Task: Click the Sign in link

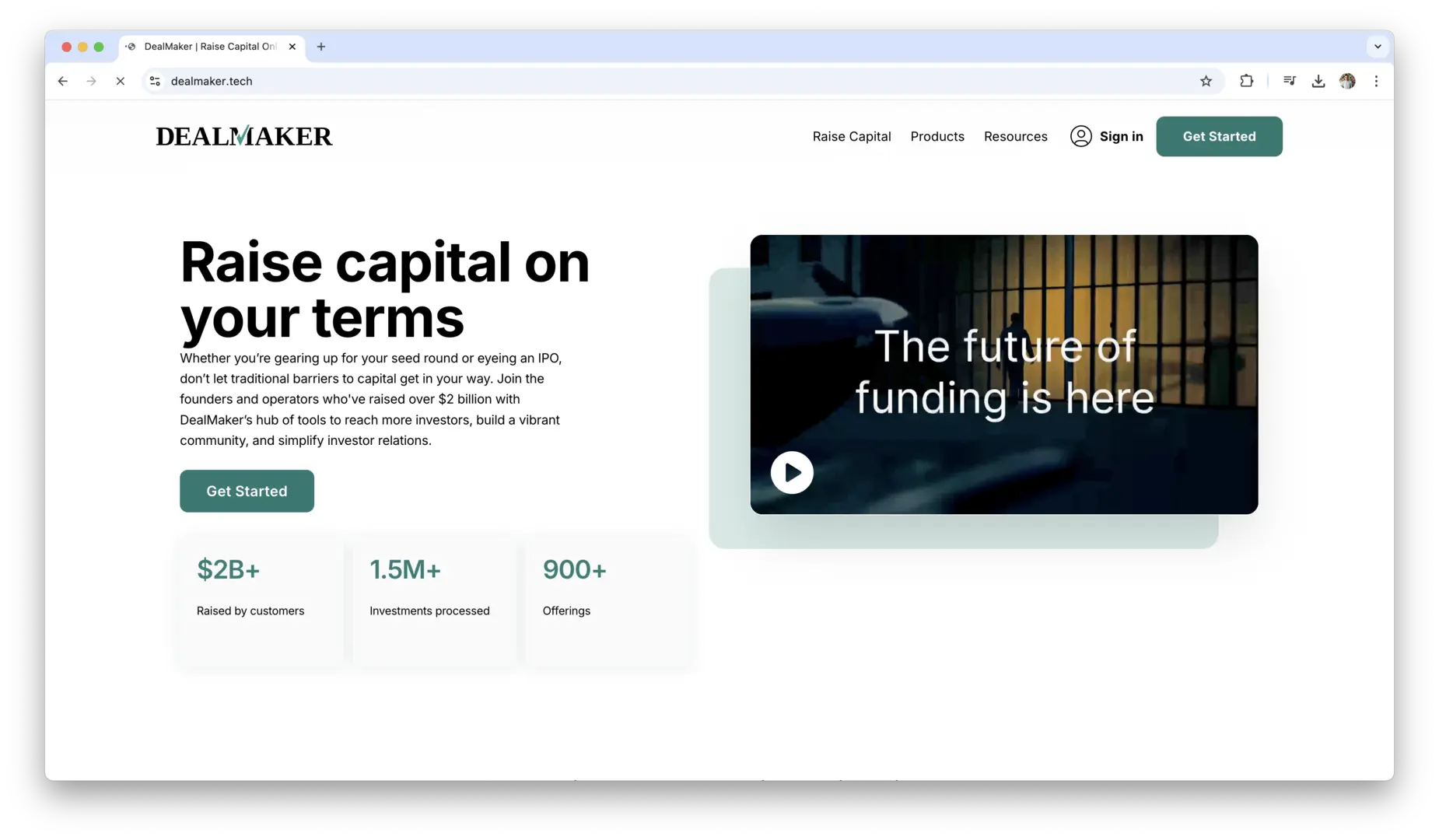Action: (1106, 136)
